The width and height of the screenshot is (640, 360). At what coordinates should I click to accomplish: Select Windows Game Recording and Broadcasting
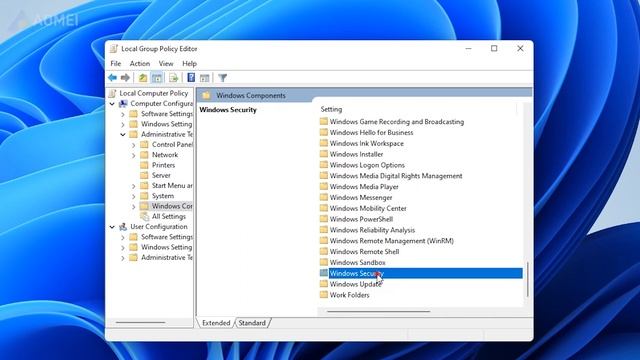point(397,122)
